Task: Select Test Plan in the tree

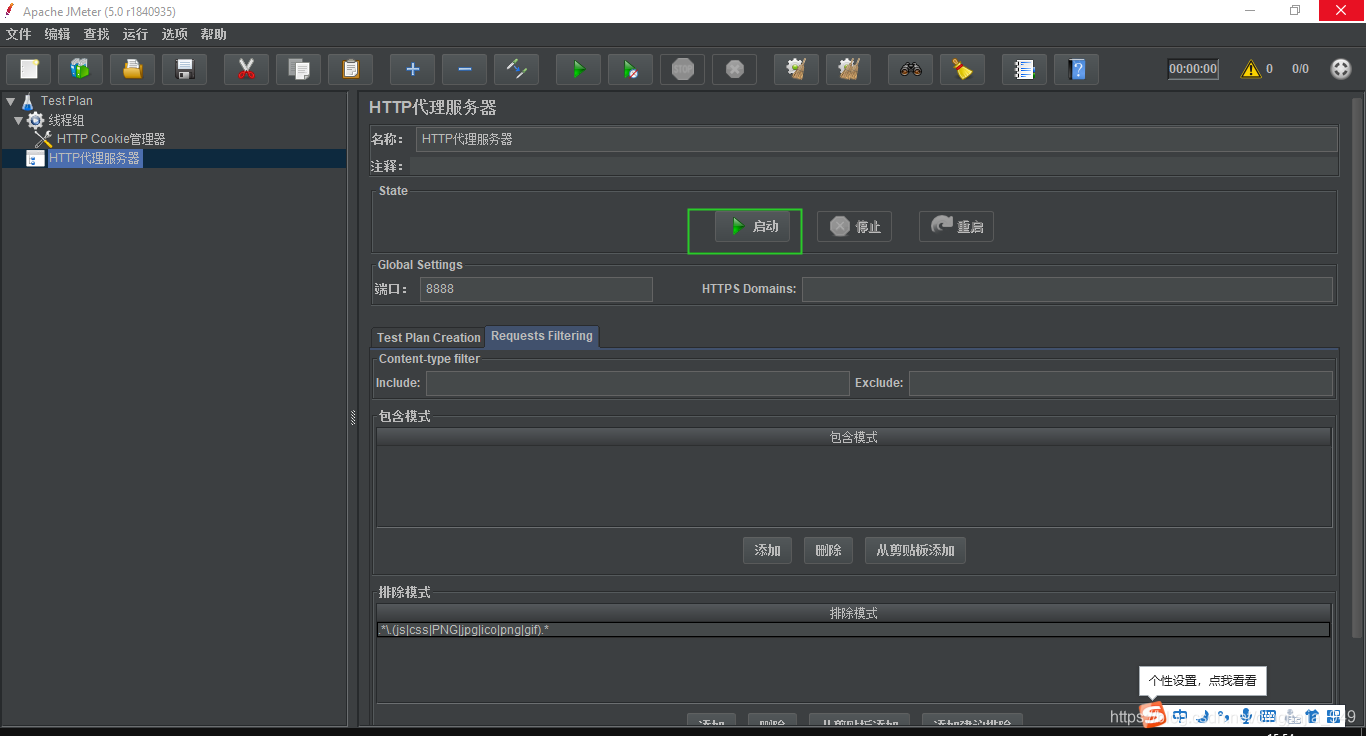Action: click(x=67, y=101)
